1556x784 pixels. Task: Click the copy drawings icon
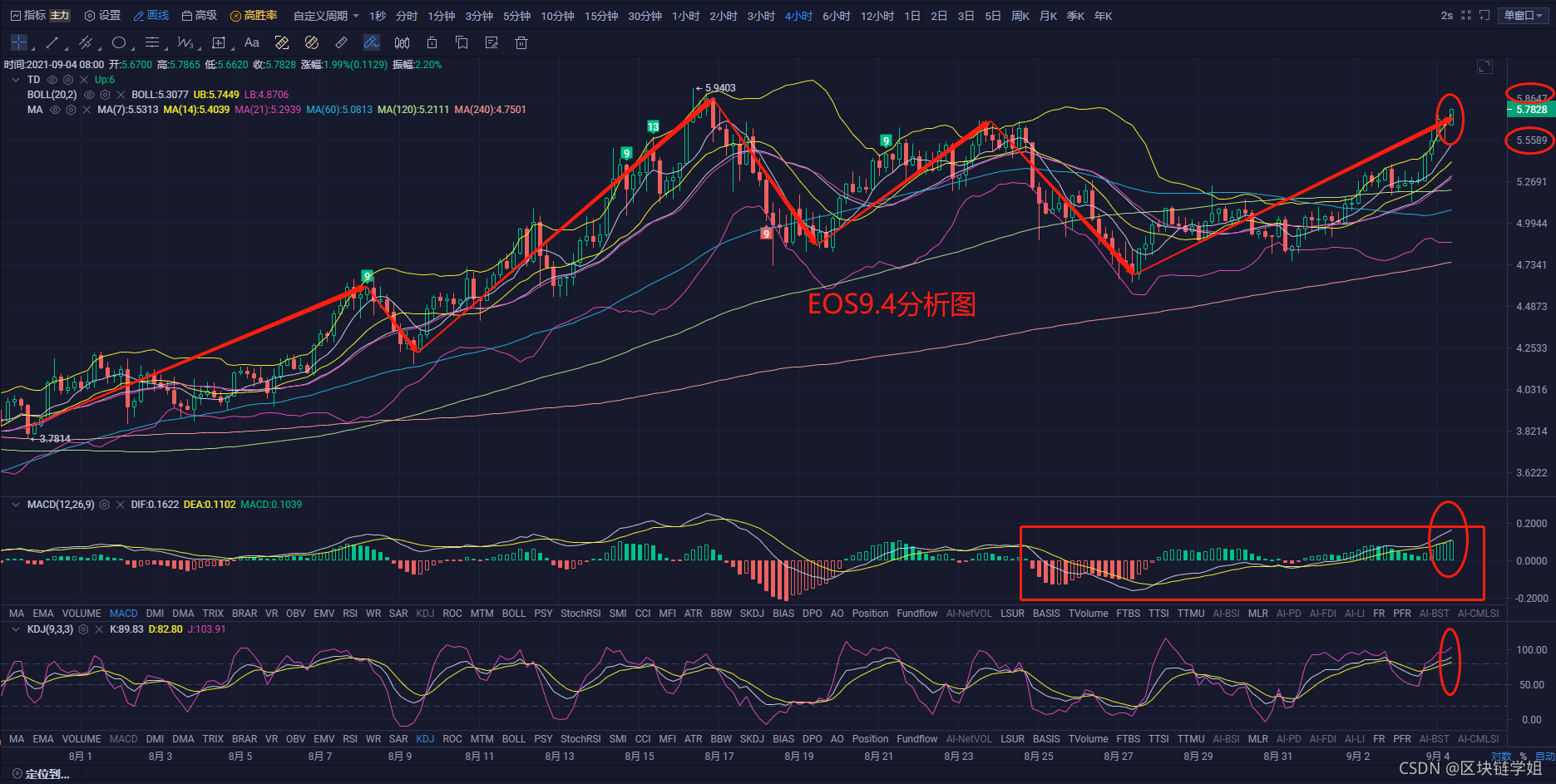[x=462, y=42]
